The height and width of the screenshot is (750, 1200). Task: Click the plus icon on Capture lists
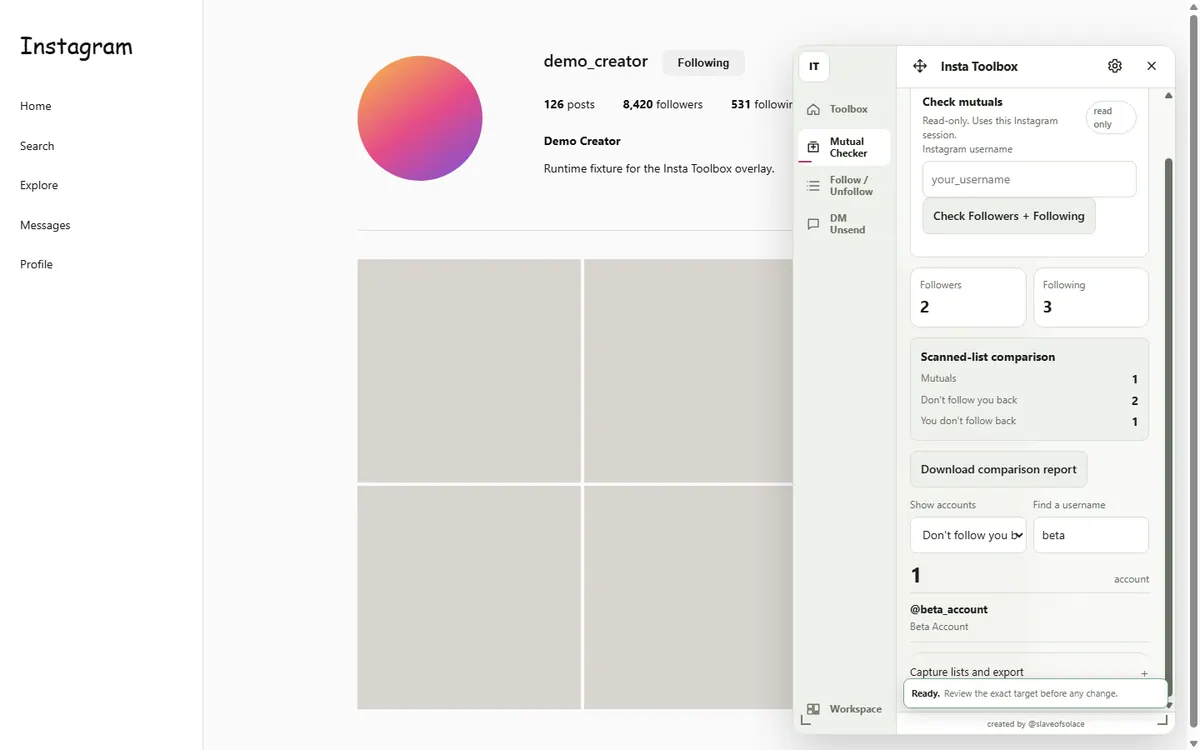(x=1144, y=674)
